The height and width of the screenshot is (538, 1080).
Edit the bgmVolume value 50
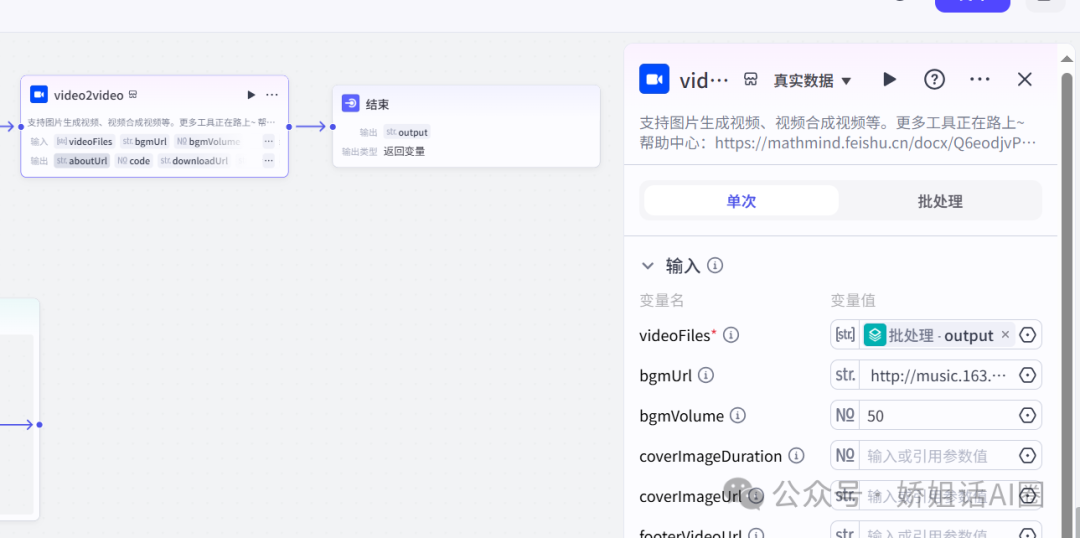(x=938, y=415)
